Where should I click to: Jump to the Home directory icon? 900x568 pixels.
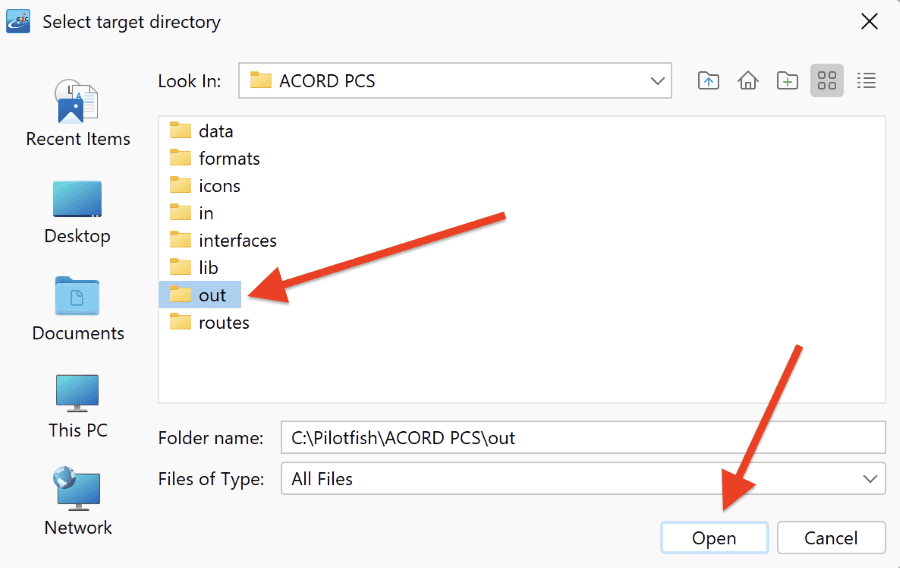(x=747, y=81)
